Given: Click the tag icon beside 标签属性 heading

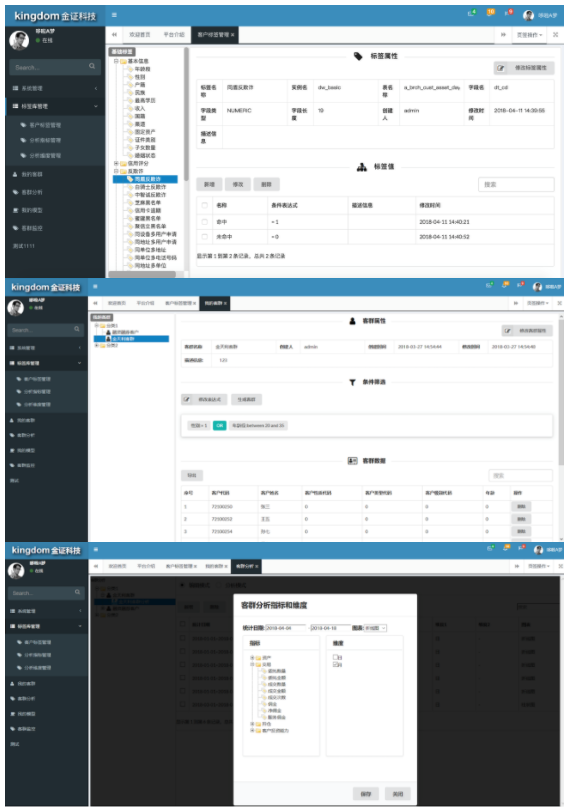Looking at the screenshot, I should (x=358, y=56).
